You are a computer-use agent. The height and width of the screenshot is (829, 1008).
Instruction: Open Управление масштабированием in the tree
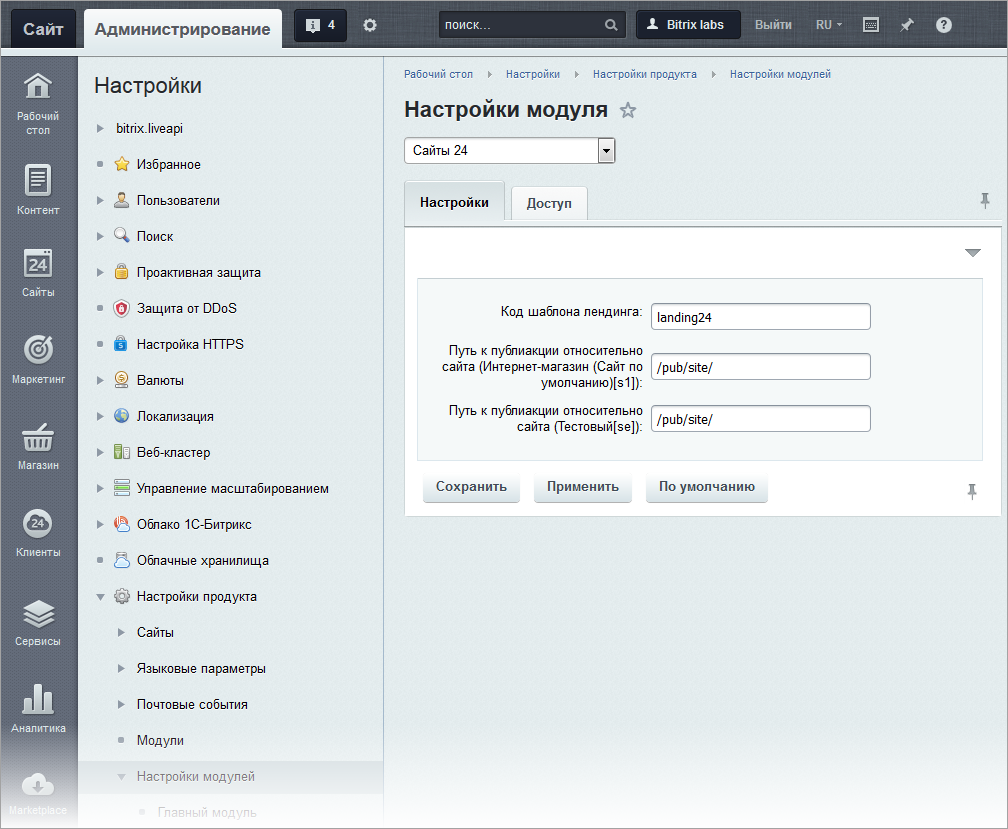pyautogui.click(x=232, y=488)
